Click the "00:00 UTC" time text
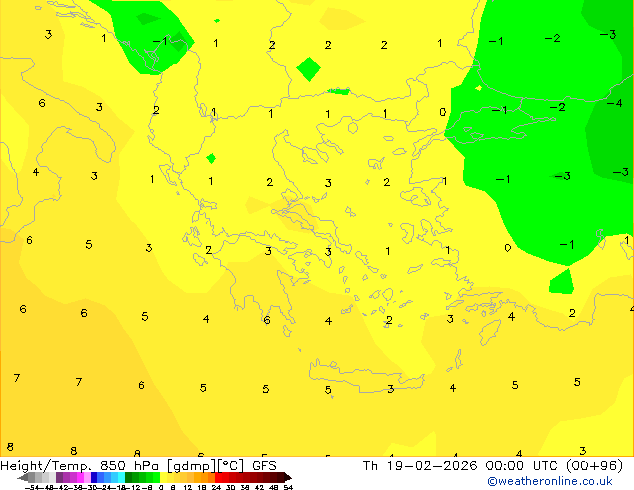The height and width of the screenshot is (490, 634). [x=522, y=465]
